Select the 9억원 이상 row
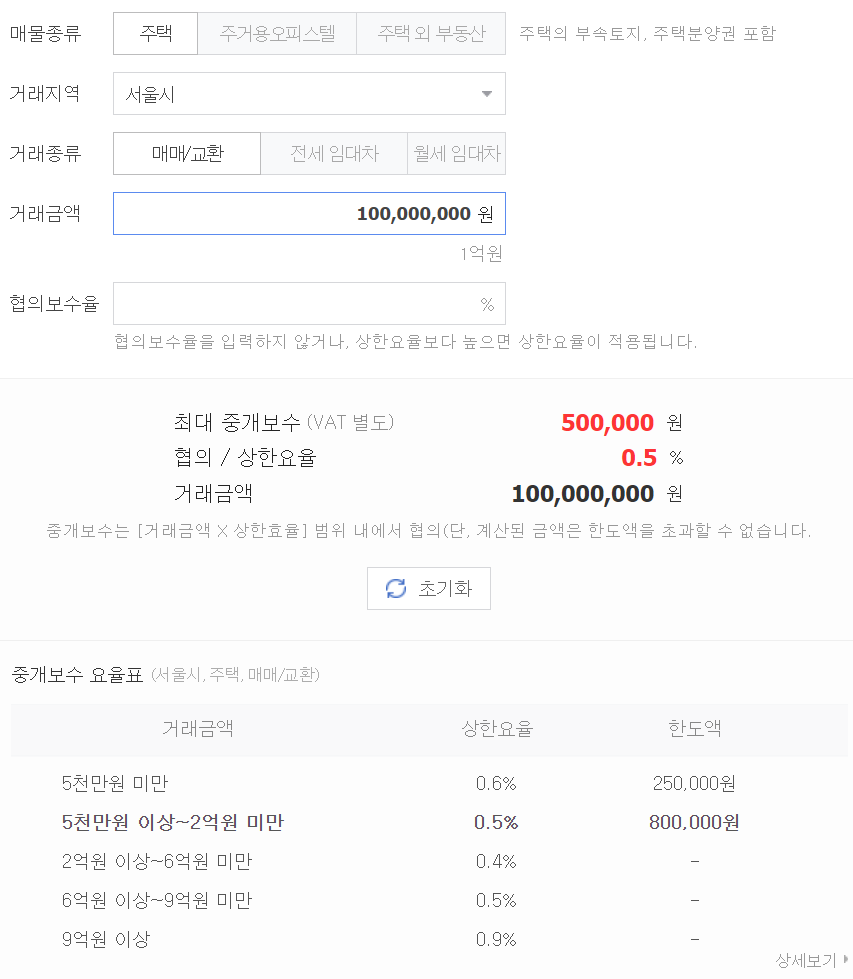This screenshot has height=979, width=853. coord(429,939)
